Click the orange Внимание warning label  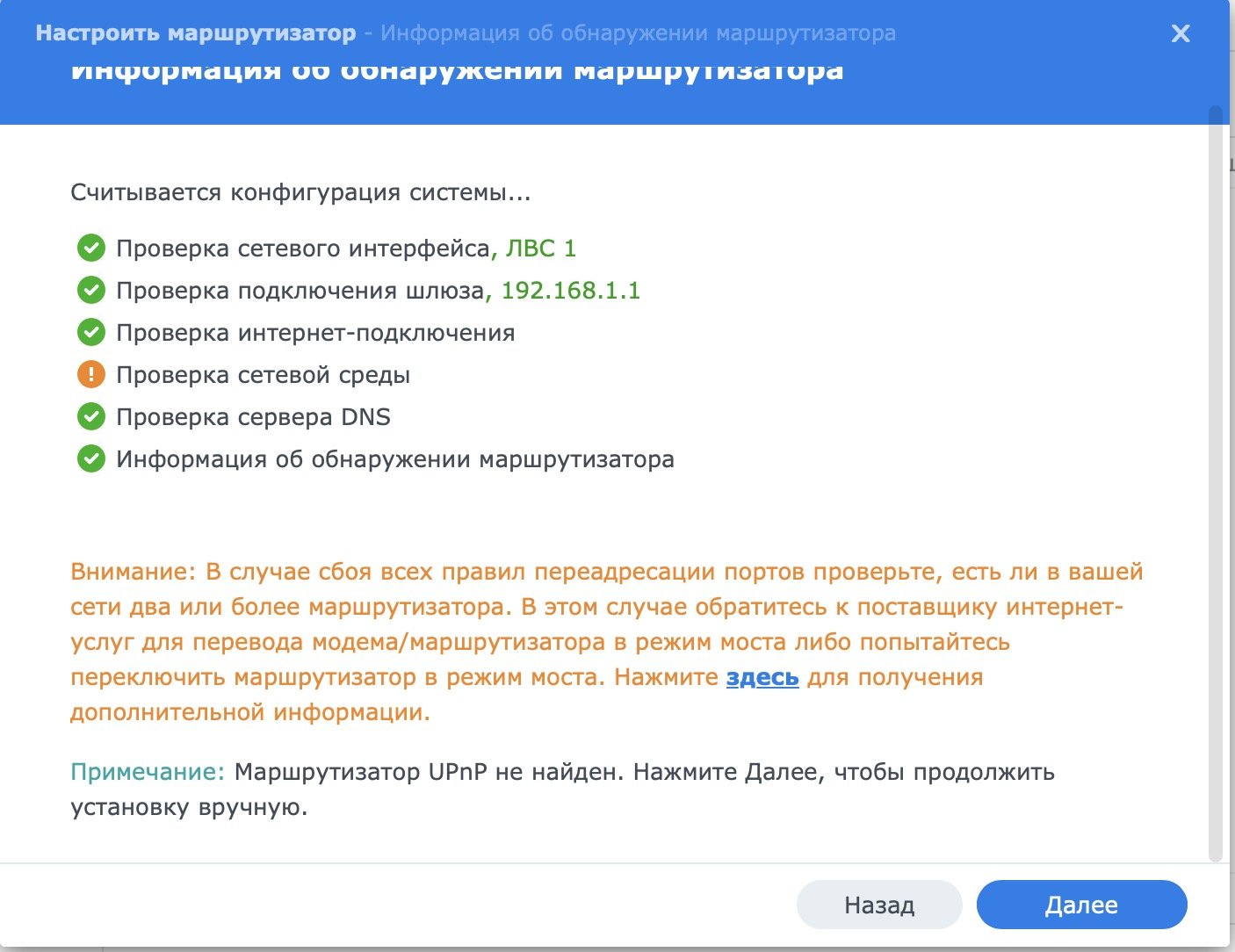pyautogui.click(x=133, y=572)
